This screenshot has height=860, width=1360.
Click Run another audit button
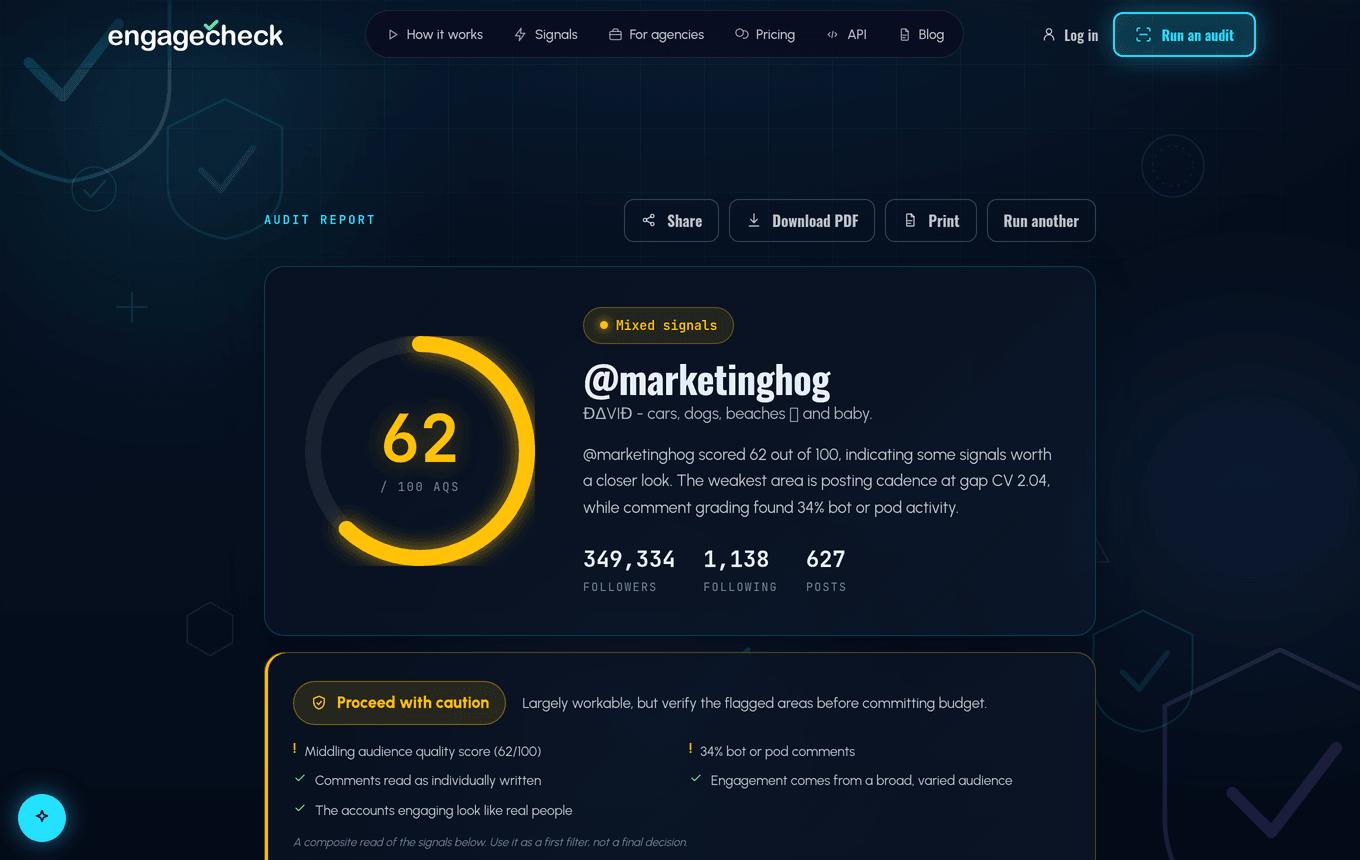1041,221
